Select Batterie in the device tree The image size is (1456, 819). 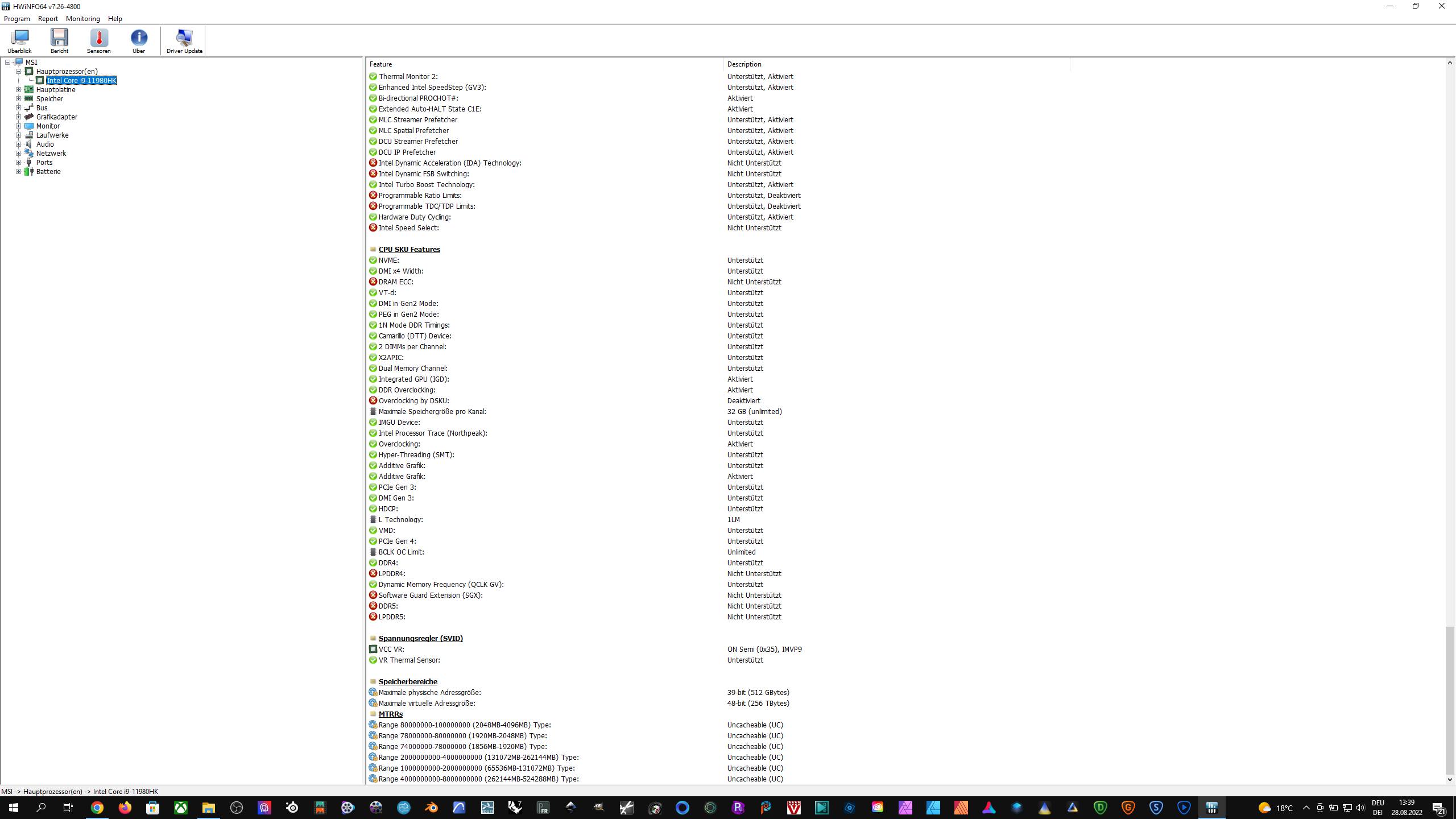point(48,171)
